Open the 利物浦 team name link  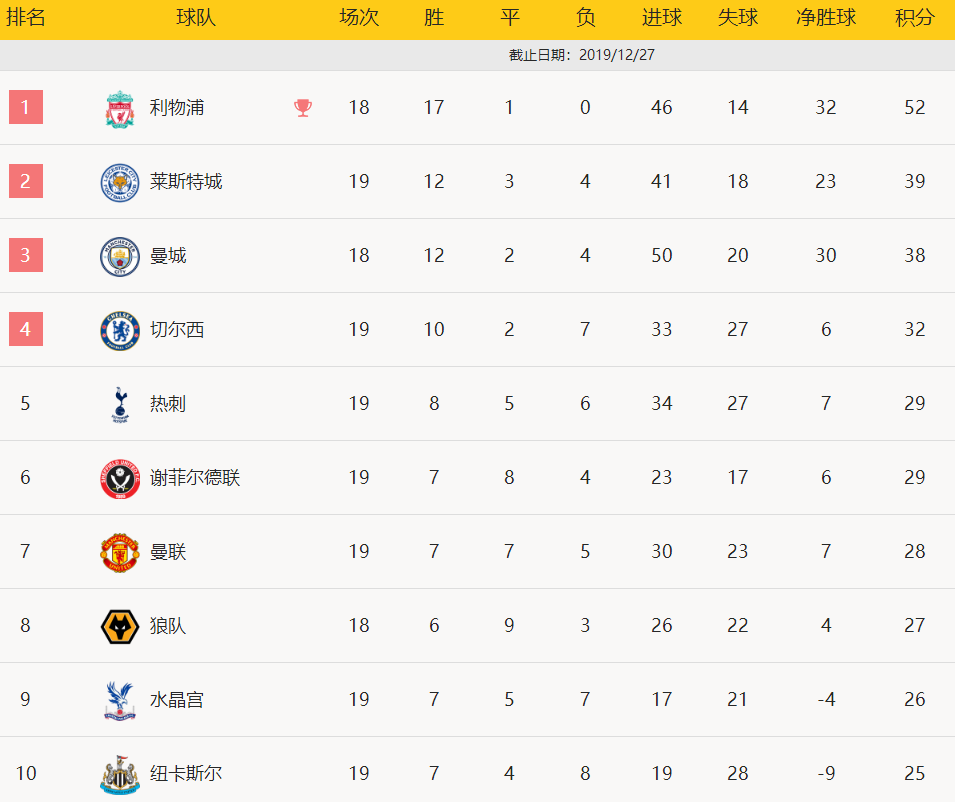click(x=177, y=108)
